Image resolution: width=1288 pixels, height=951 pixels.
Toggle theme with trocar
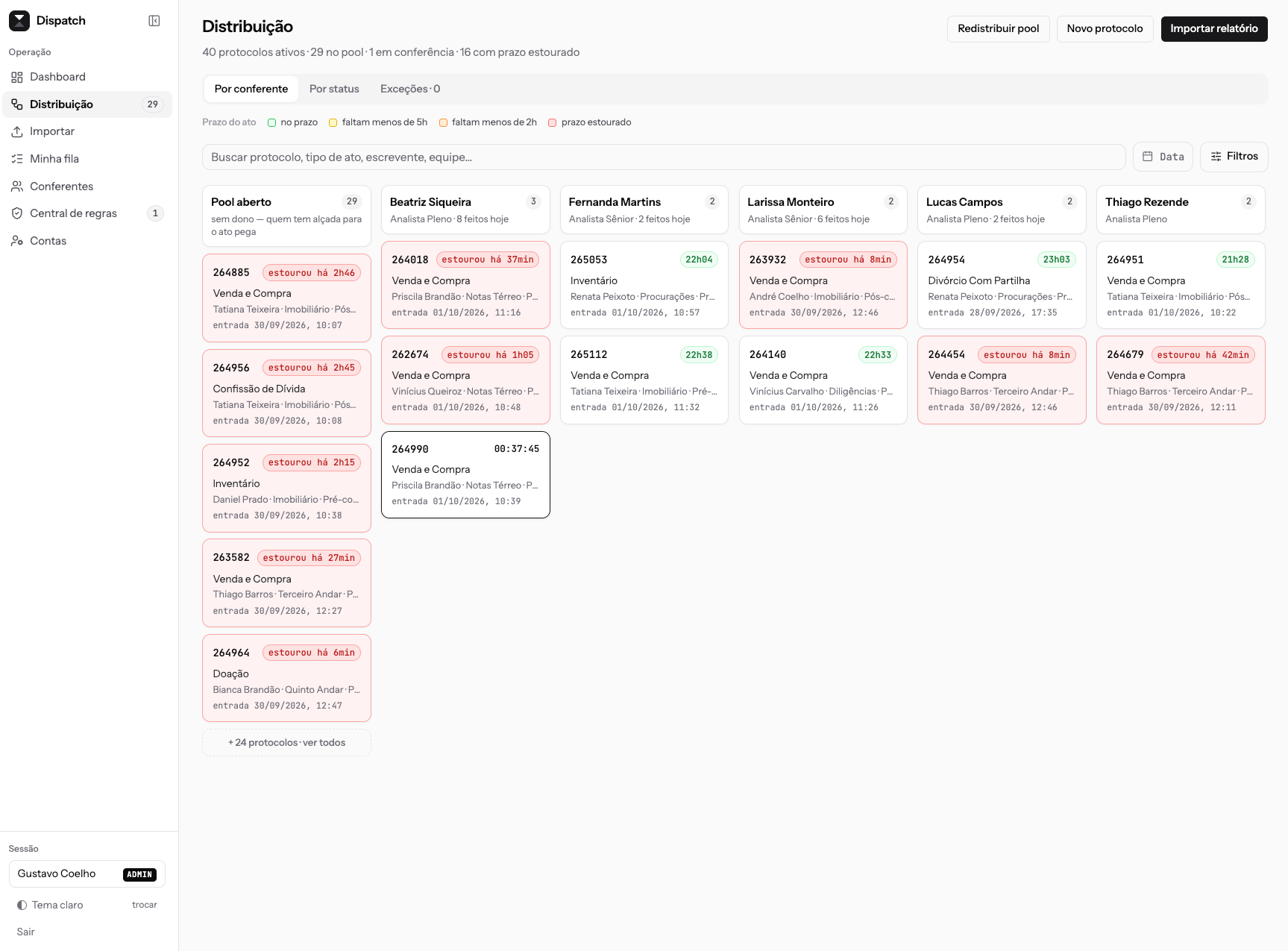145,905
